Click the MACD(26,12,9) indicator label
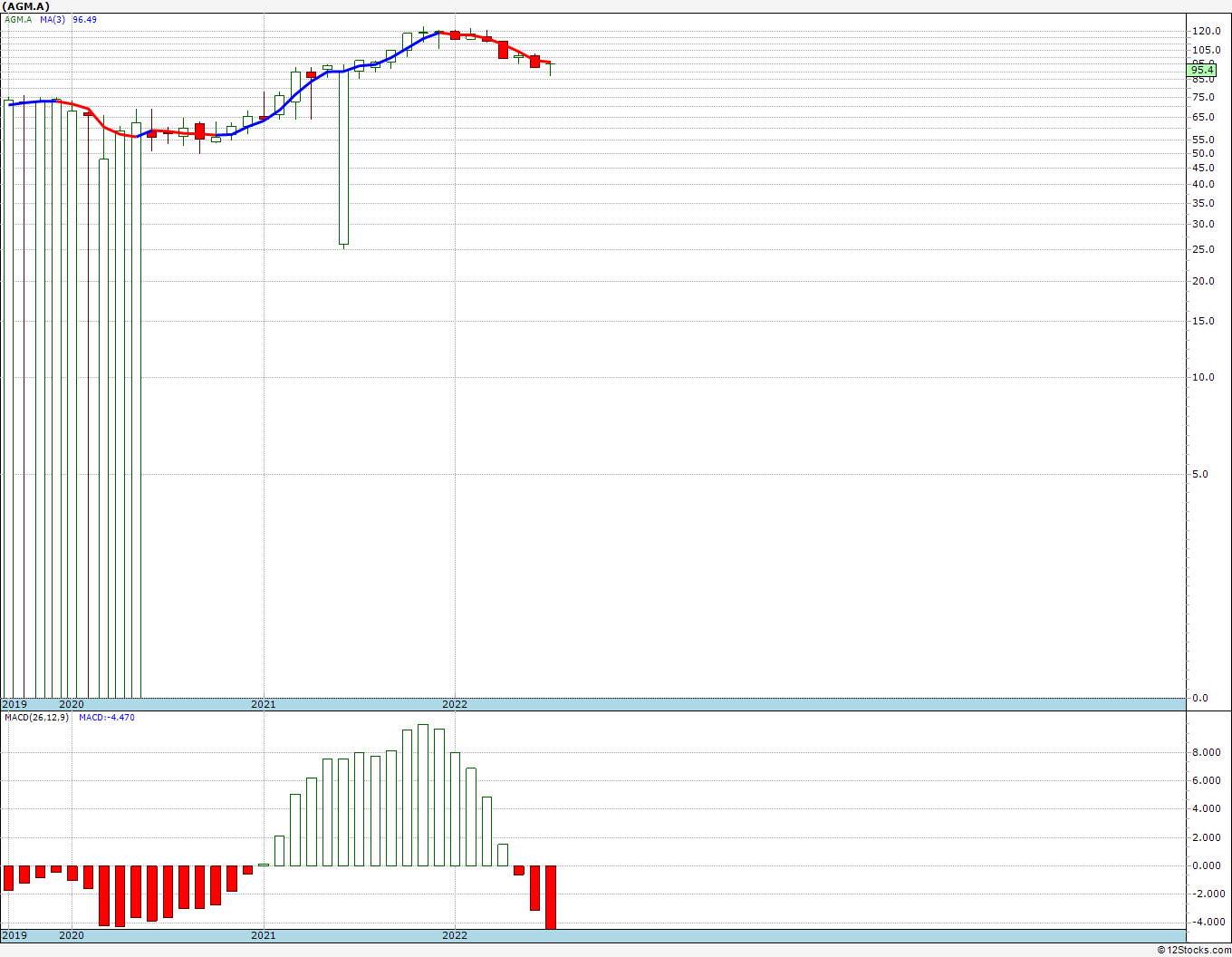The width and height of the screenshot is (1232, 957). tap(37, 718)
